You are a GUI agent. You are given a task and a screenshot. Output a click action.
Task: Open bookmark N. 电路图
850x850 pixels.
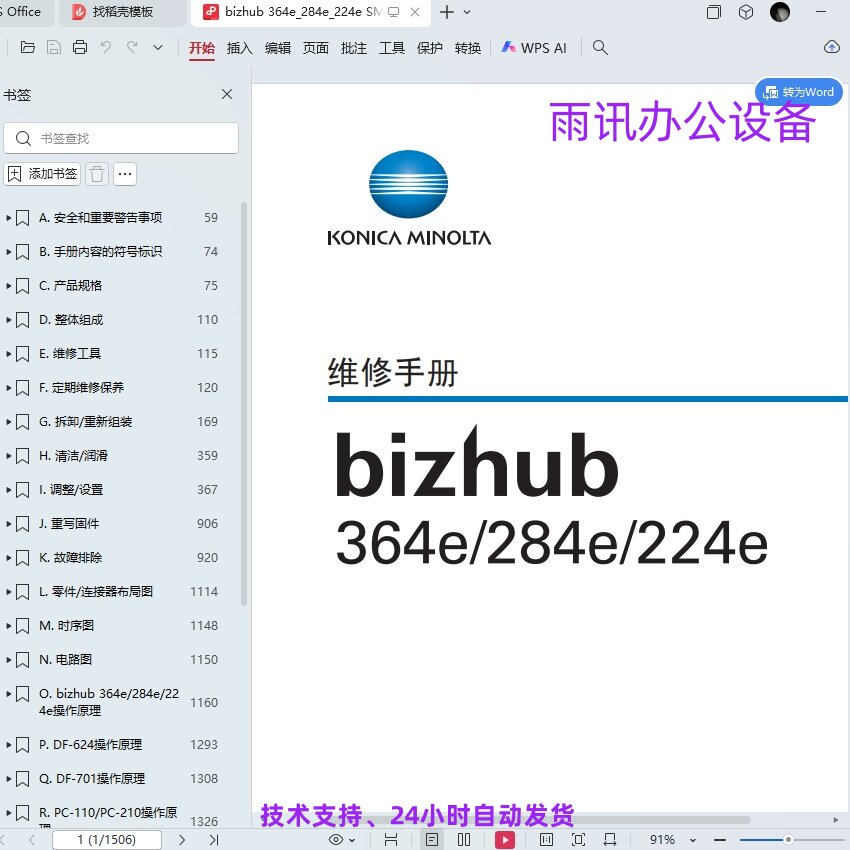pos(65,660)
